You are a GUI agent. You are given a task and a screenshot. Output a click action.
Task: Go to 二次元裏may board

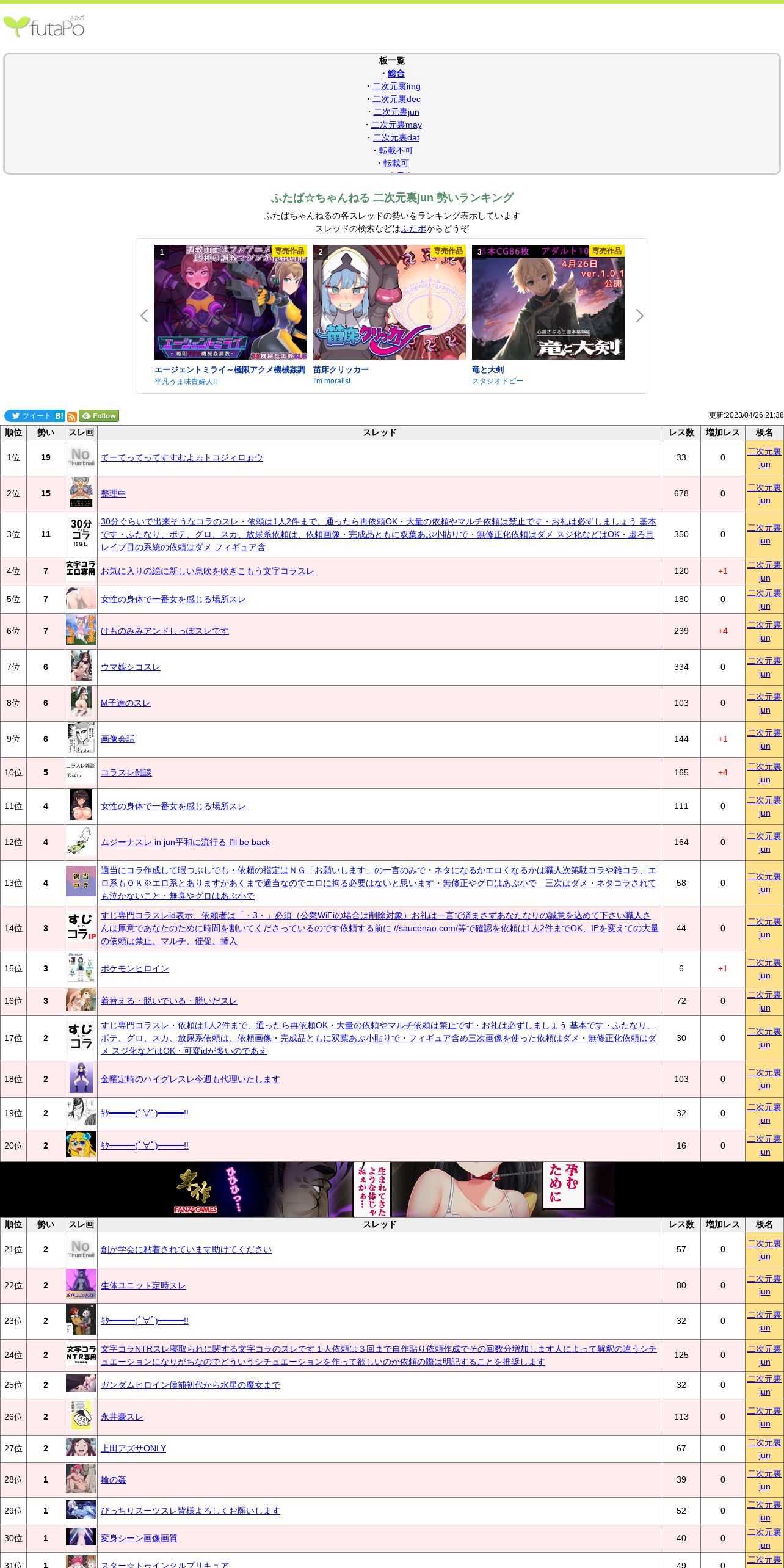pos(396,125)
